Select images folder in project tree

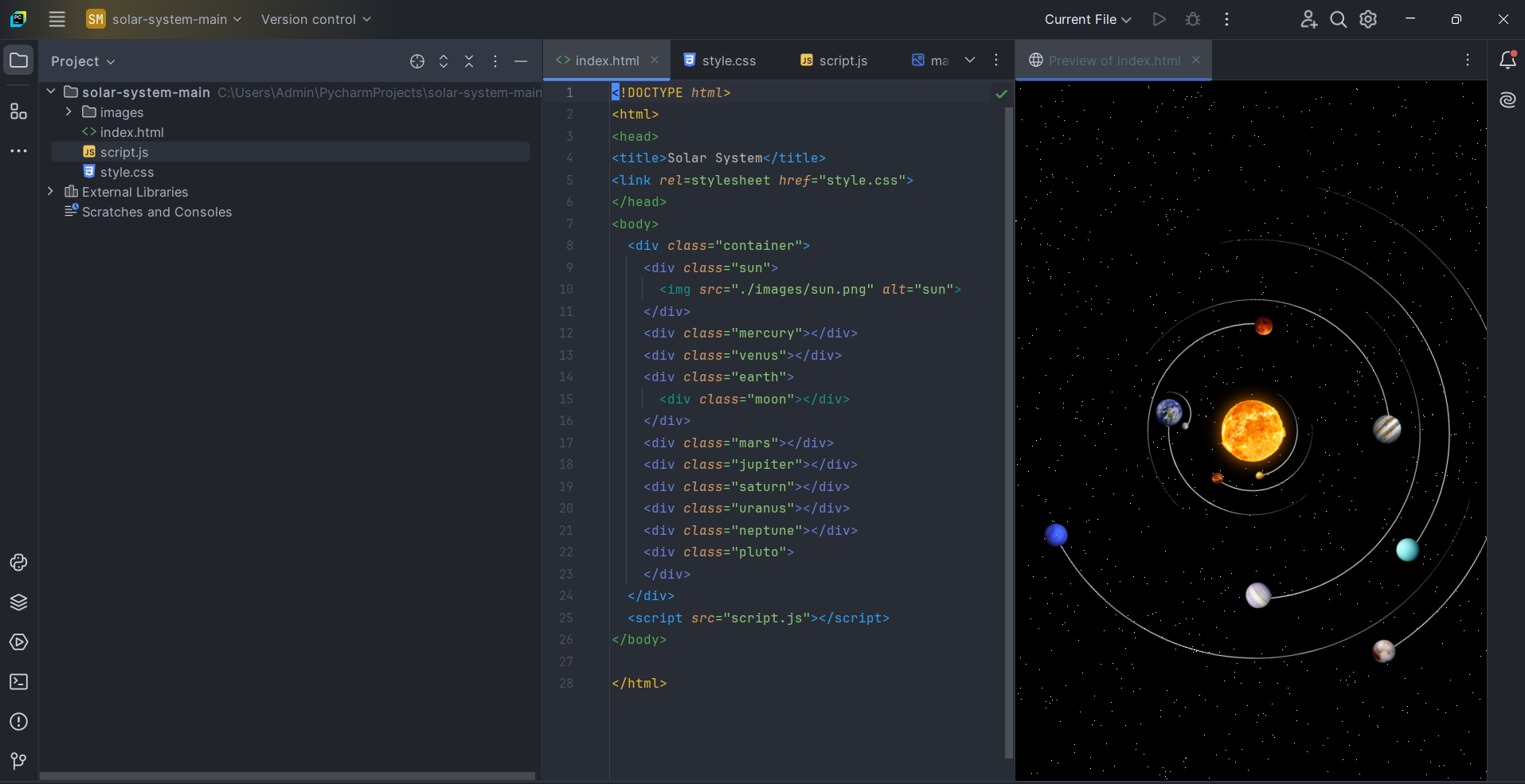113,112
